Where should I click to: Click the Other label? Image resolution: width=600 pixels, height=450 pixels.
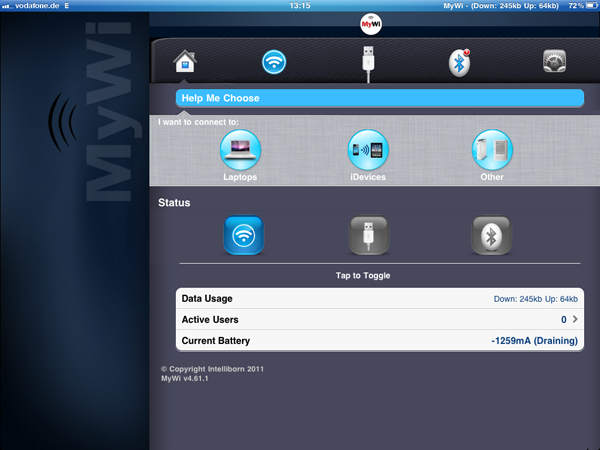[492, 177]
